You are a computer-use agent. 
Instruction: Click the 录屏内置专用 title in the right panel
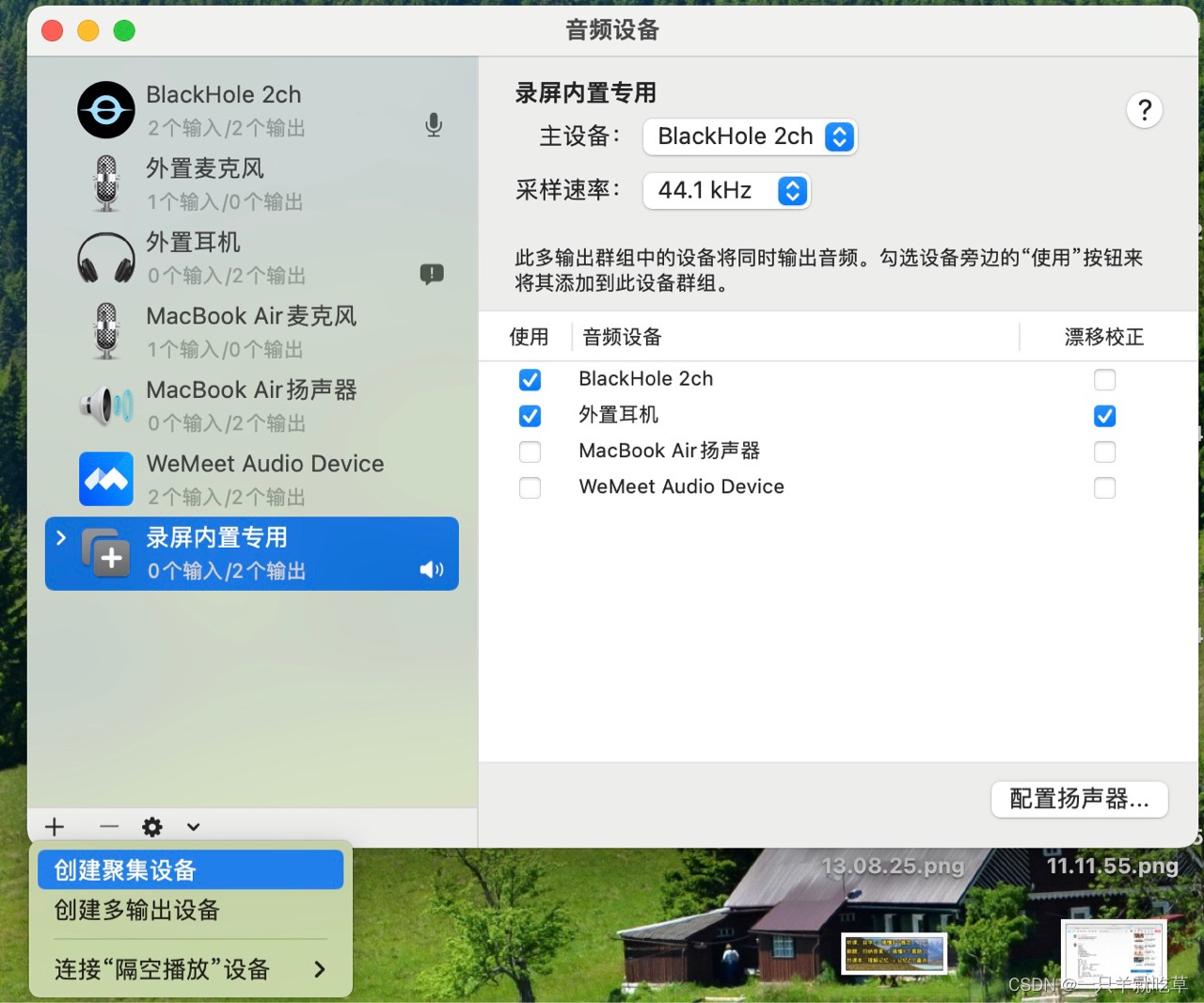[x=585, y=92]
